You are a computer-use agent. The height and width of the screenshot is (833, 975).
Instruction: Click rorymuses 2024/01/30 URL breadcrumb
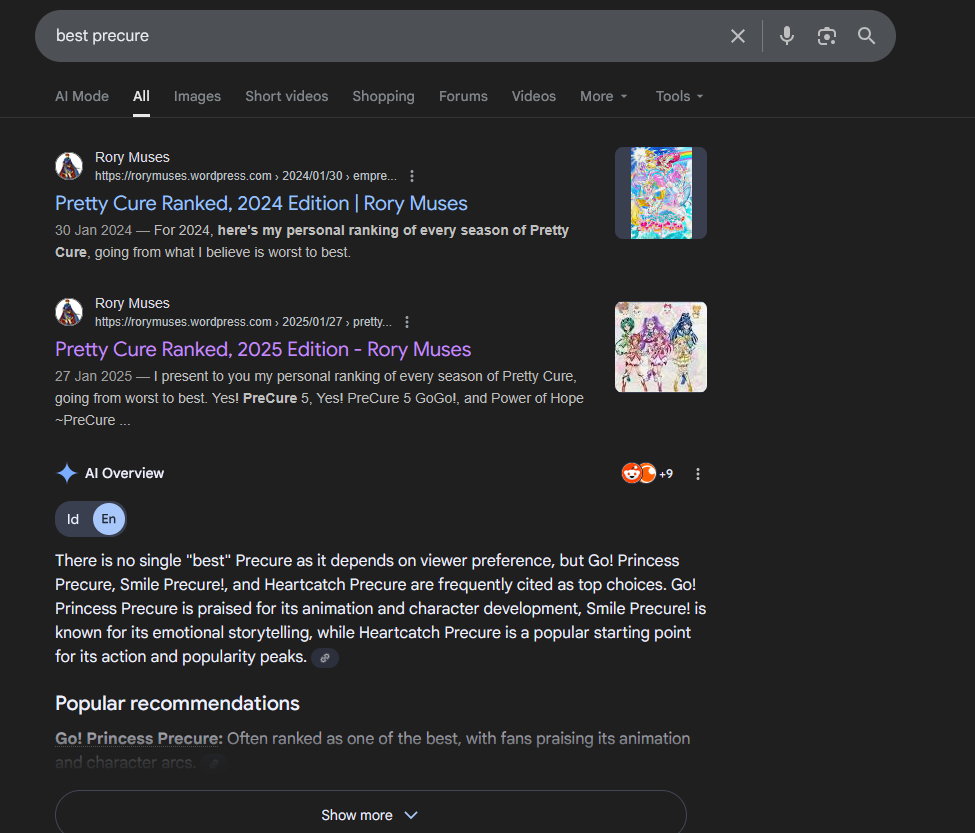[246, 176]
